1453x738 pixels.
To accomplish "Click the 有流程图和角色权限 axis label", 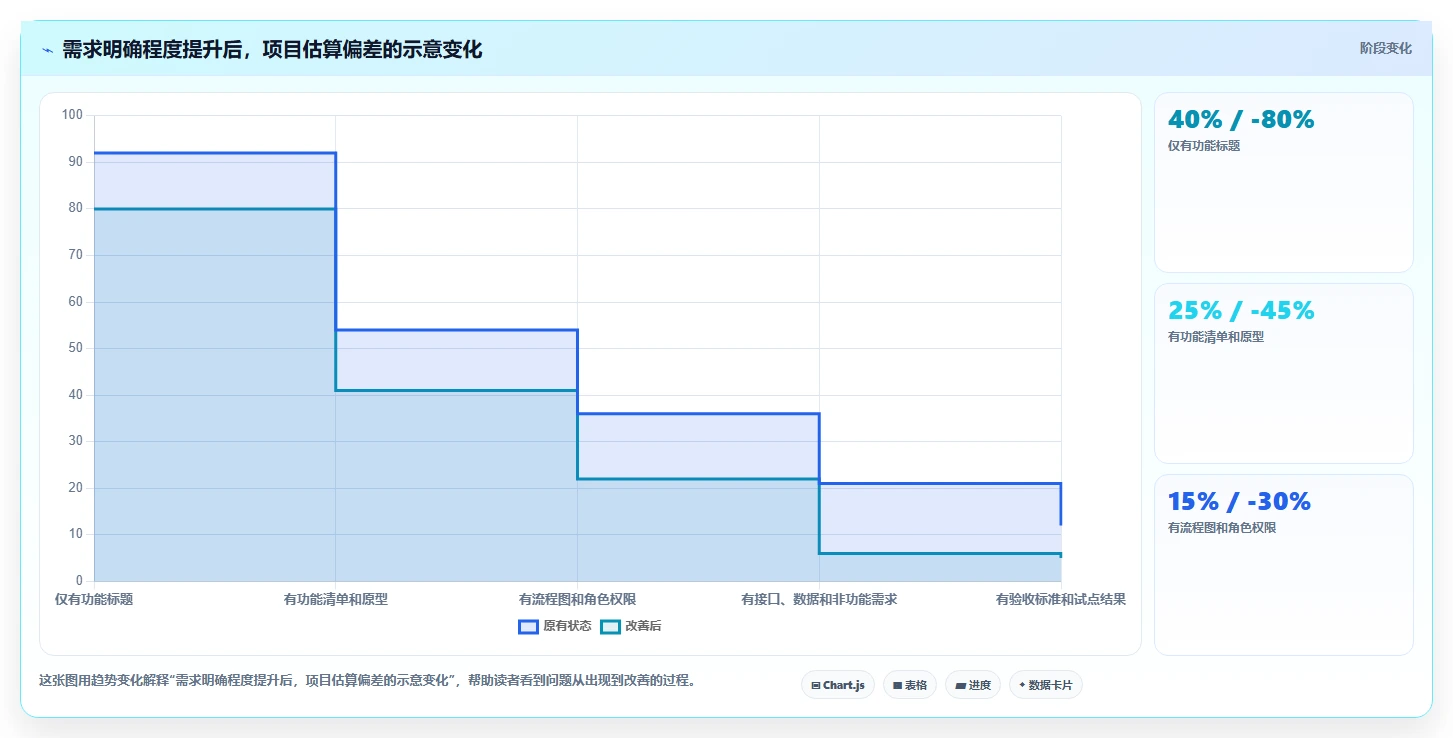I will [x=578, y=599].
